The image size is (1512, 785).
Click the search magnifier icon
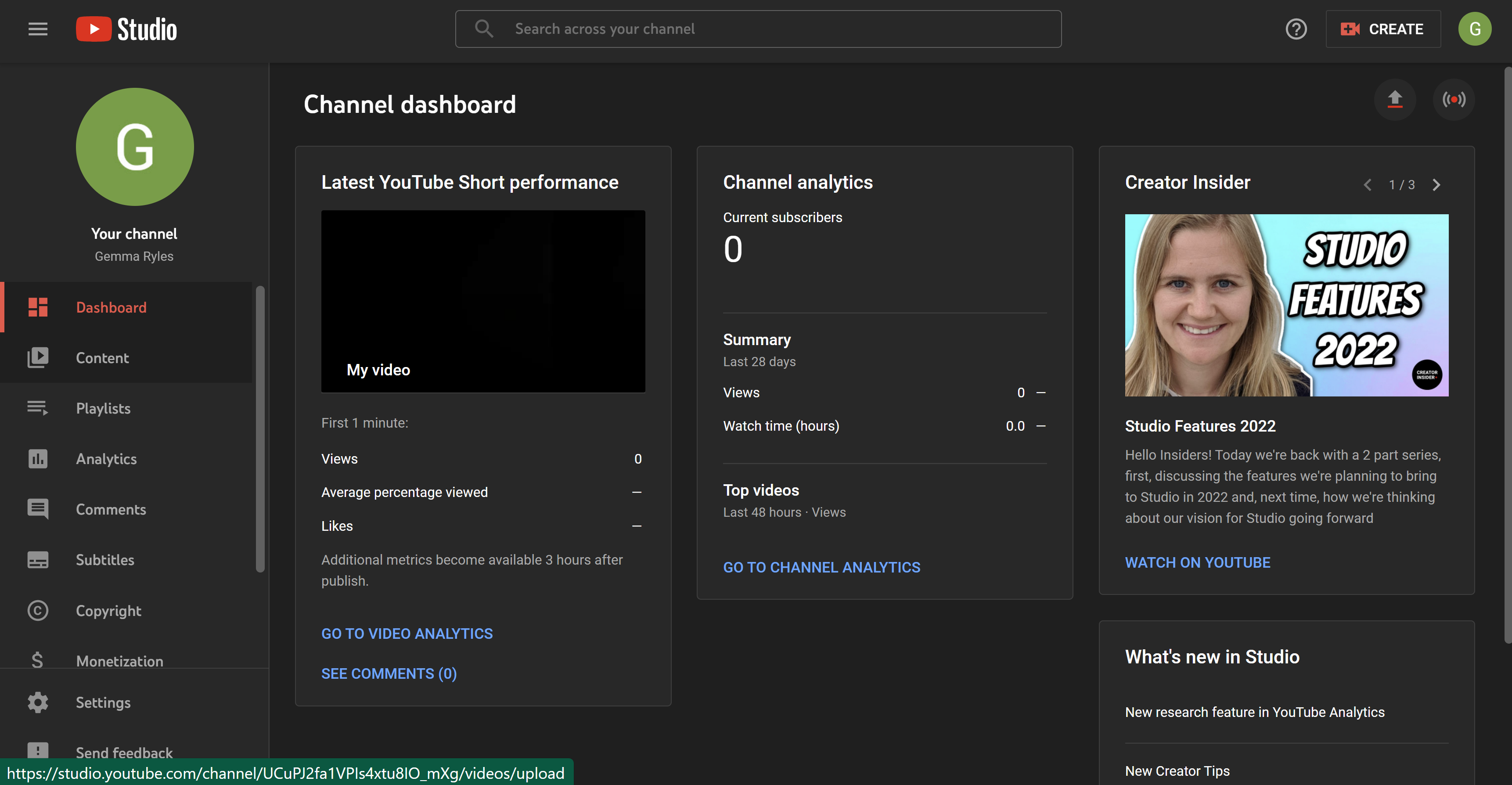[x=484, y=29]
